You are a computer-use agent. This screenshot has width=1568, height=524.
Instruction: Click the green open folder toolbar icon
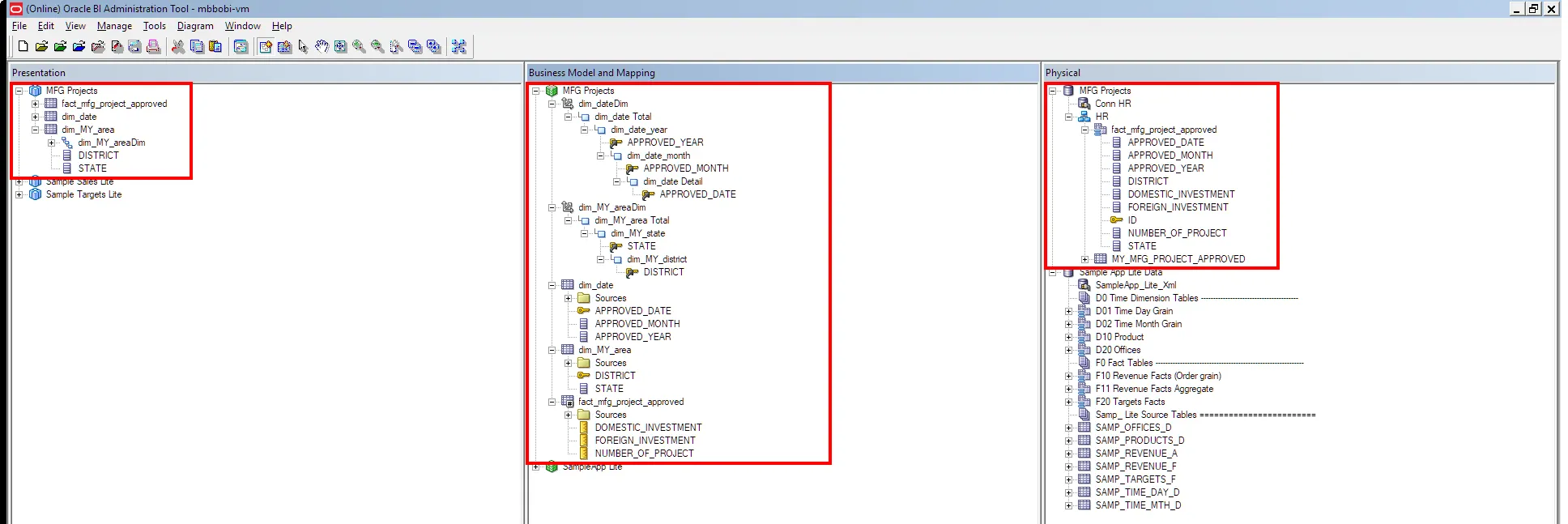click(x=60, y=46)
